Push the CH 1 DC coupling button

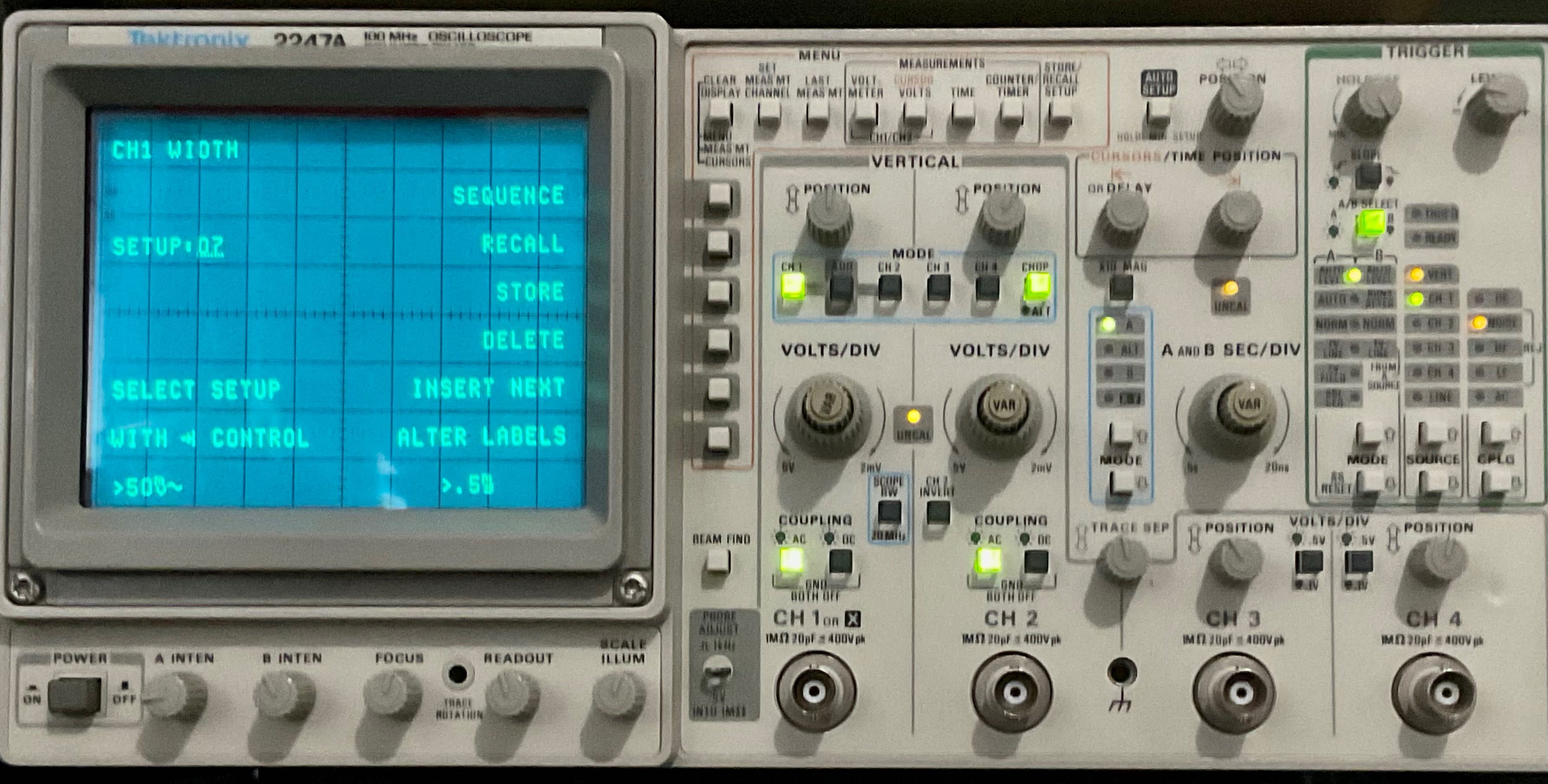click(x=841, y=562)
